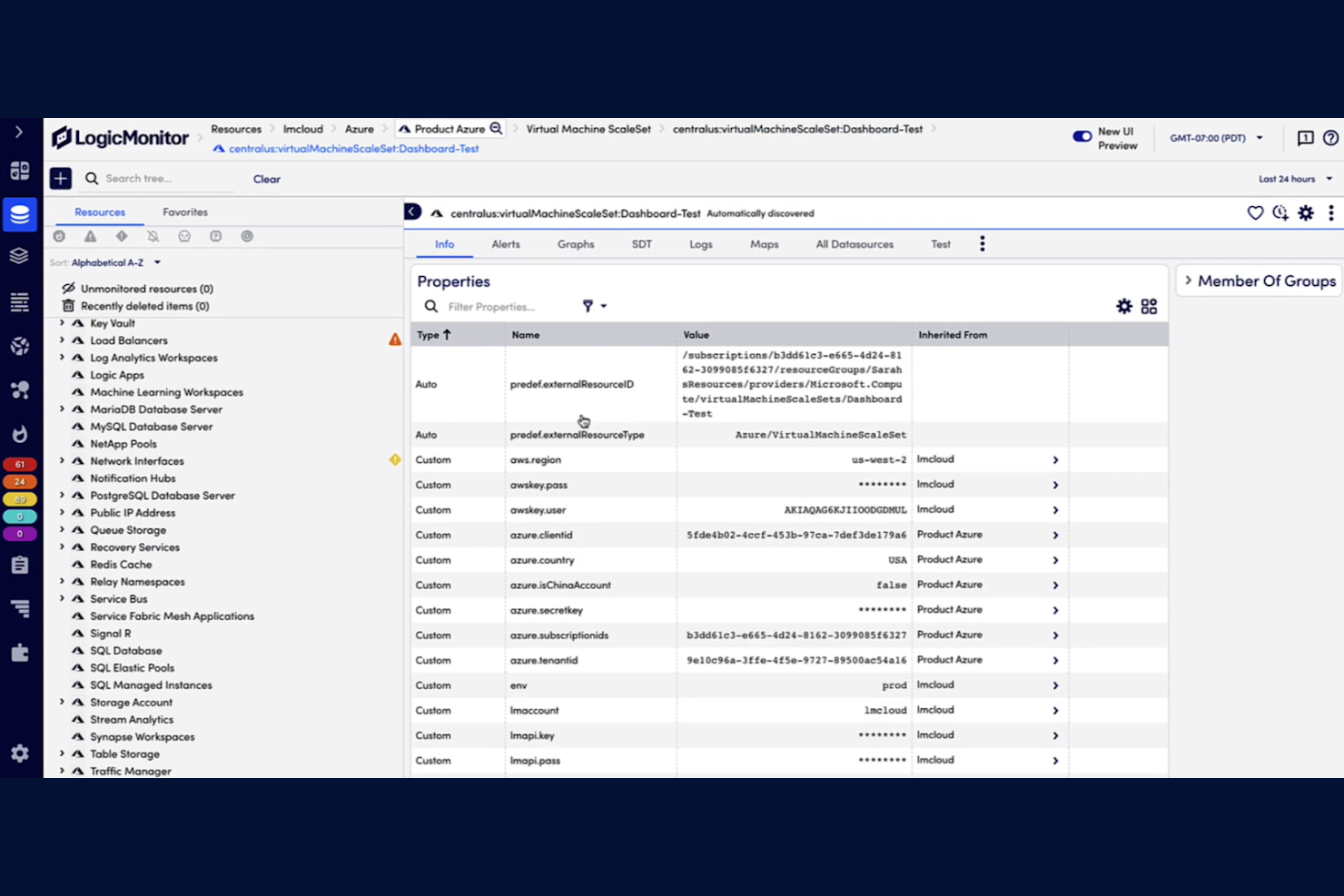Open the resource settings gear icon

click(x=1306, y=212)
